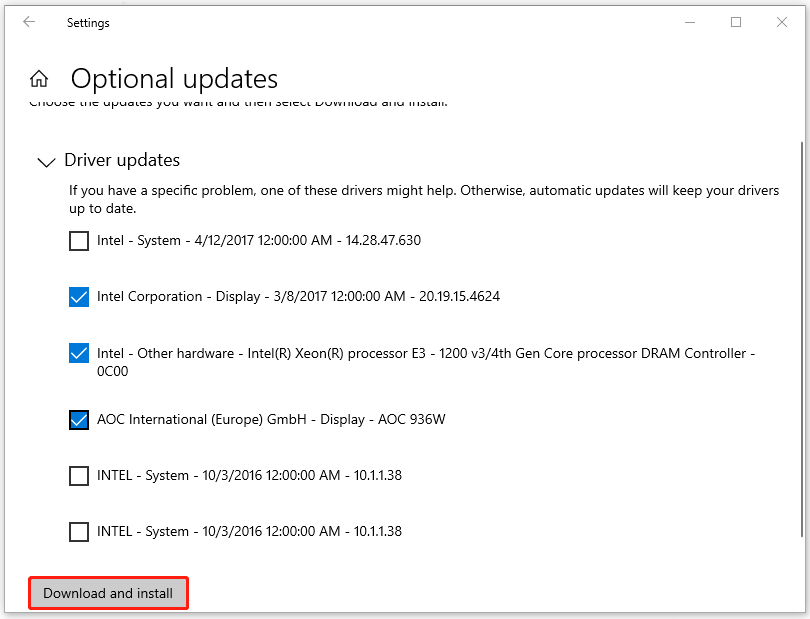The width and height of the screenshot is (810, 619).
Task: Click Settings label in the title bar
Action: click(x=88, y=22)
